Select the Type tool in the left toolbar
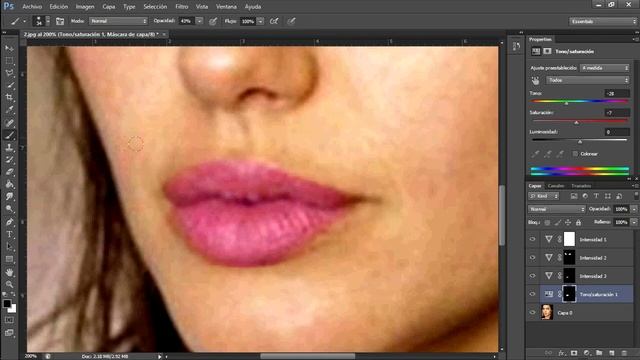Image resolution: width=640 pixels, height=360 pixels. click(x=9, y=234)
